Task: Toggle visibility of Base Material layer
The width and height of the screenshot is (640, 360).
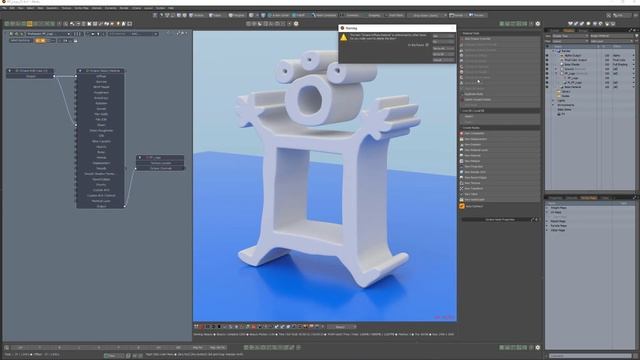Action: pos(547,87)
